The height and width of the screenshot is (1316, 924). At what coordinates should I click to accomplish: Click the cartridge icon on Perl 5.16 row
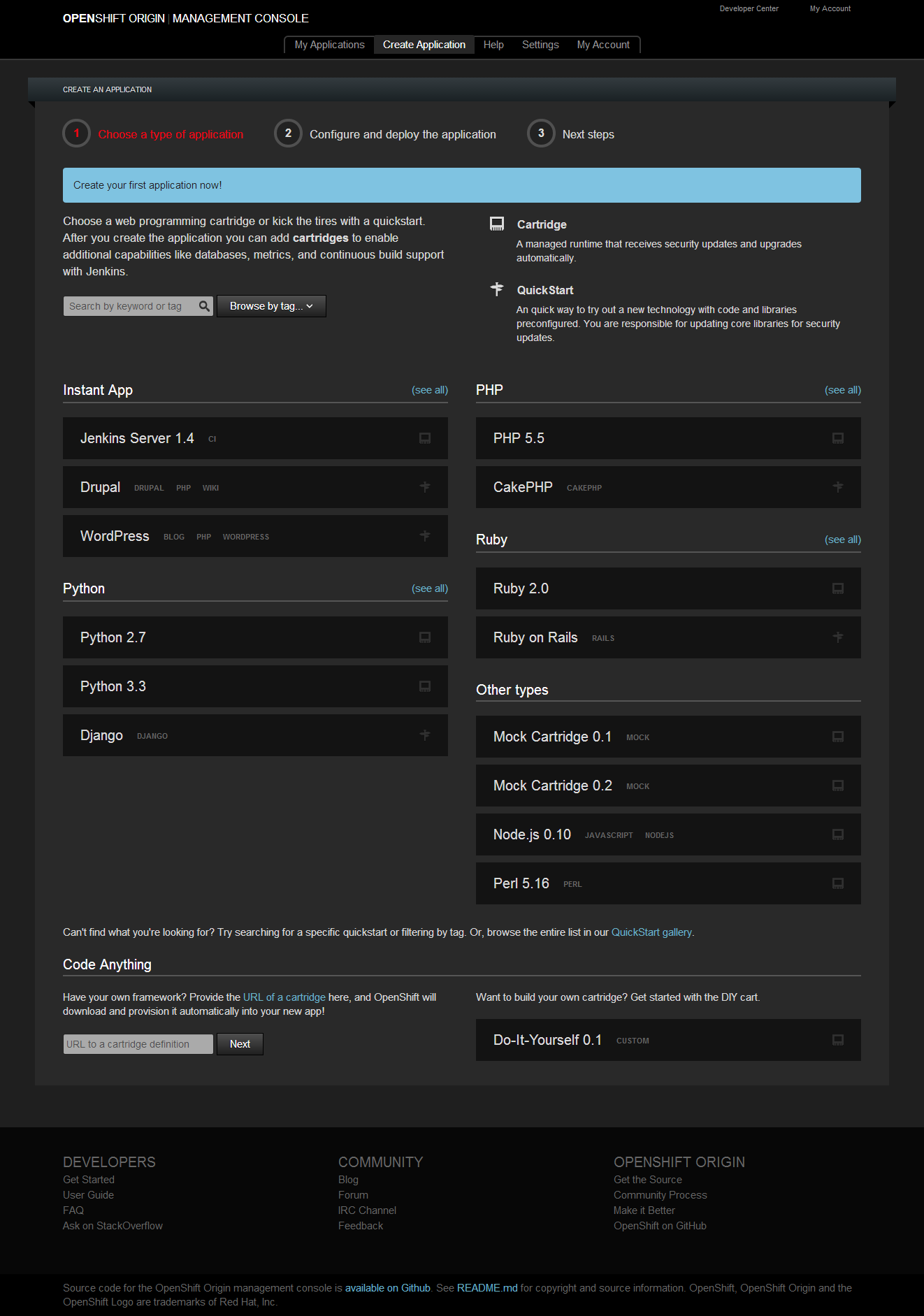click(x=838, y=883)
